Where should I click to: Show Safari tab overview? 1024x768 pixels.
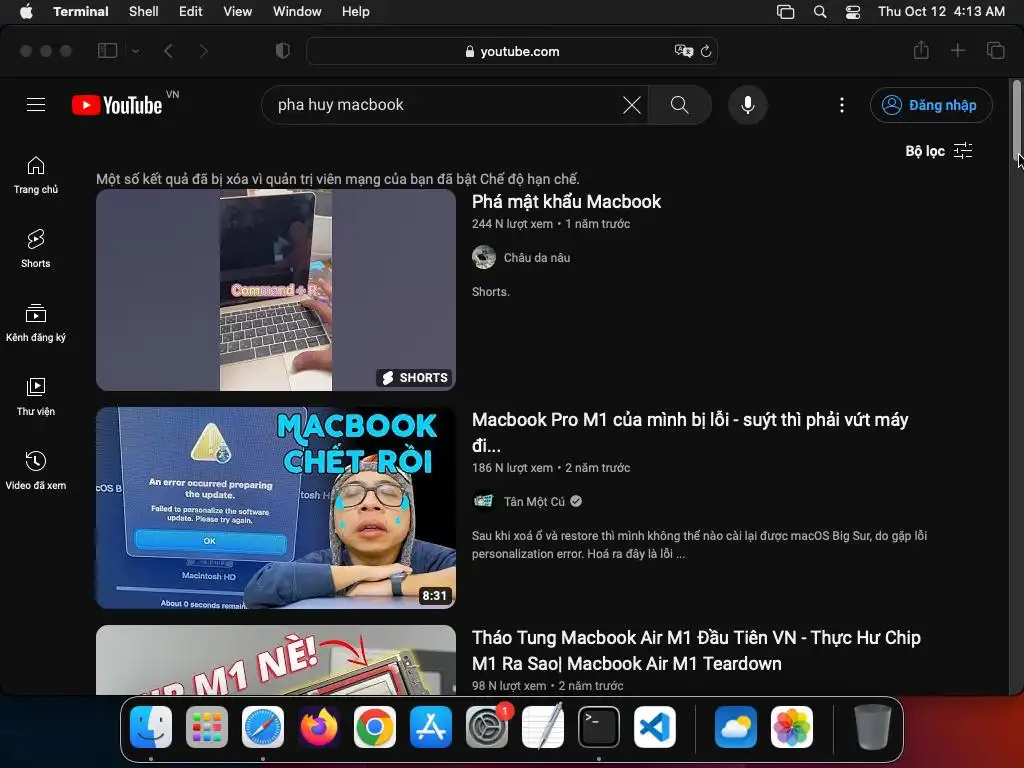point(995,50)
